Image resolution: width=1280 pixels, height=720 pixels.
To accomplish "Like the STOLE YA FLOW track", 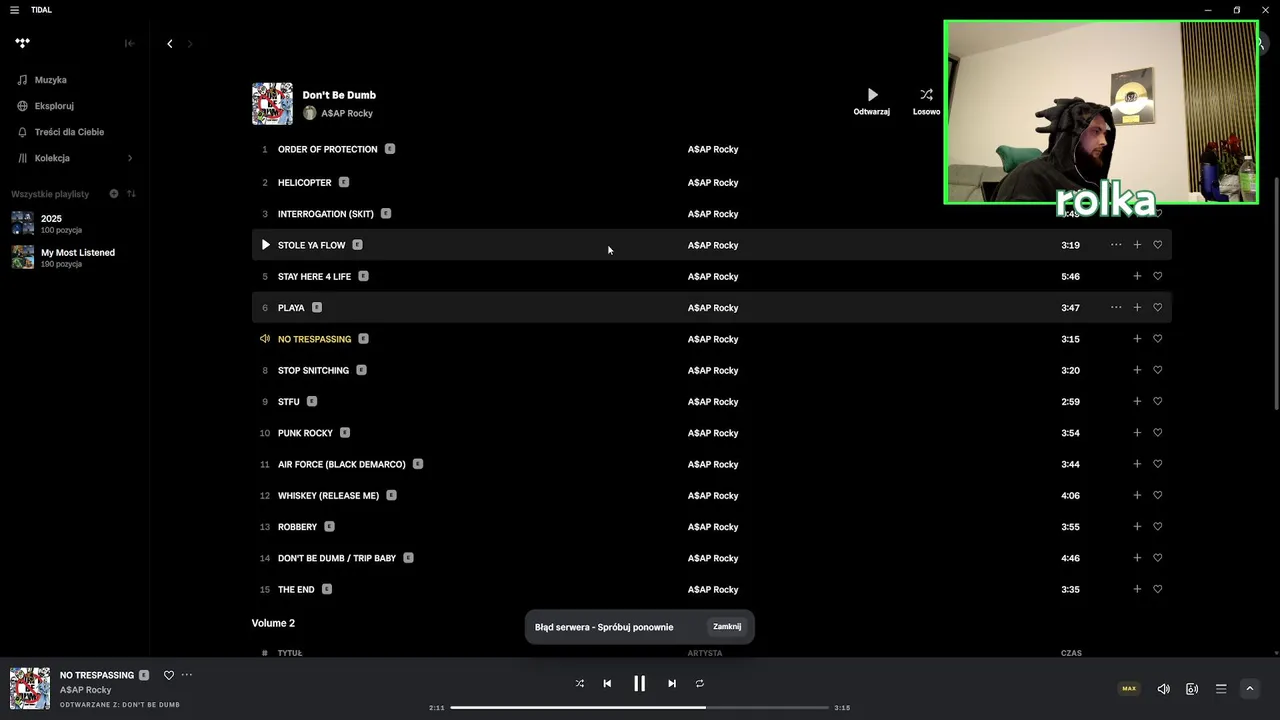I will coord(1158,245).
